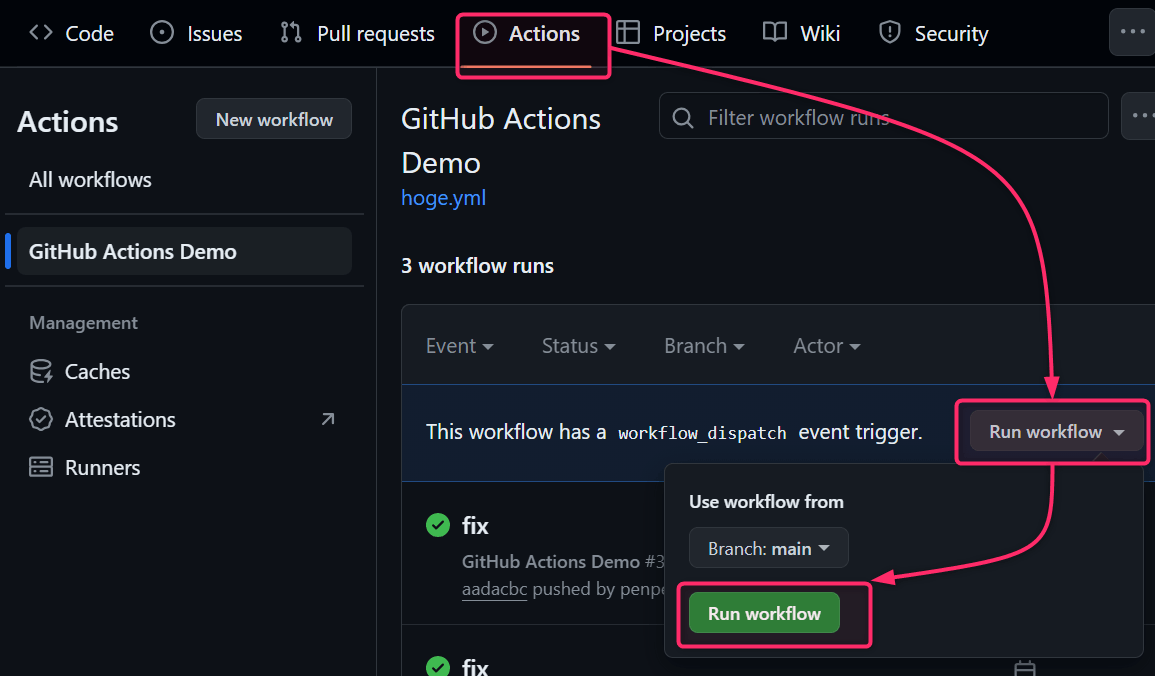The width and height of the screenshot is (1155, 676).
Task: Click the Code tab brackets icon
Action: coord(41,32)
